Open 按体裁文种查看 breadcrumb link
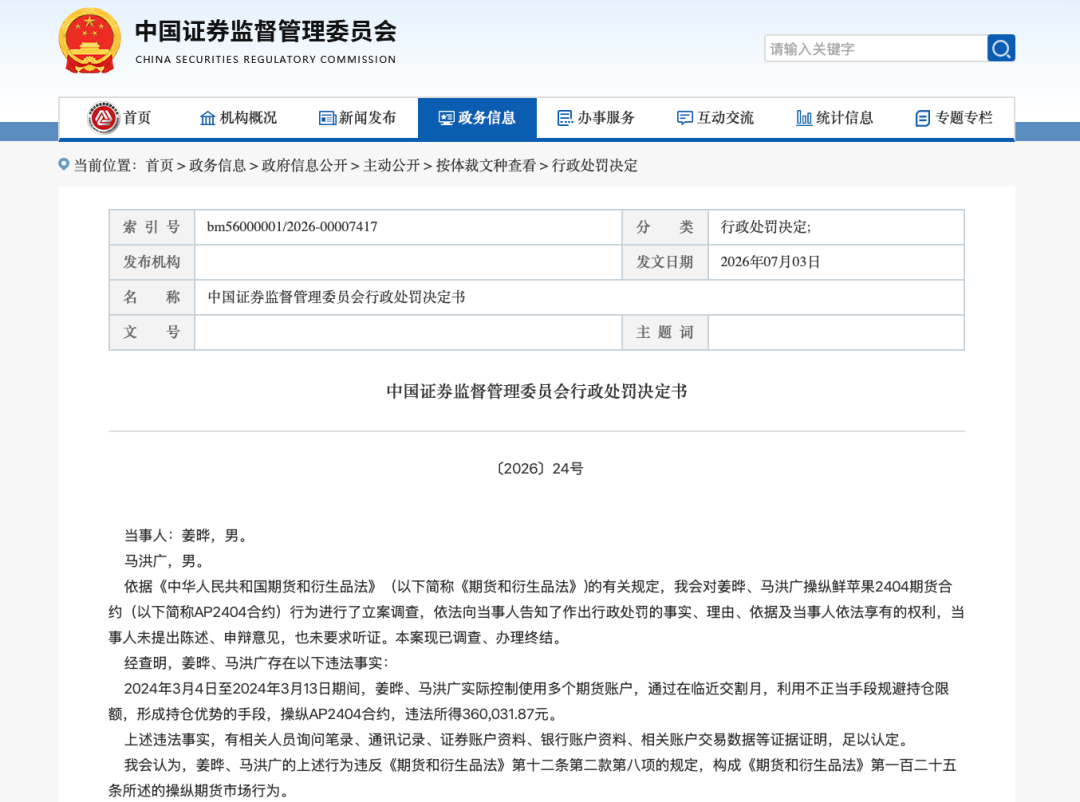The width and height of the screenshot is (1080, 802). pyautogui.click(x=486, y=165)
